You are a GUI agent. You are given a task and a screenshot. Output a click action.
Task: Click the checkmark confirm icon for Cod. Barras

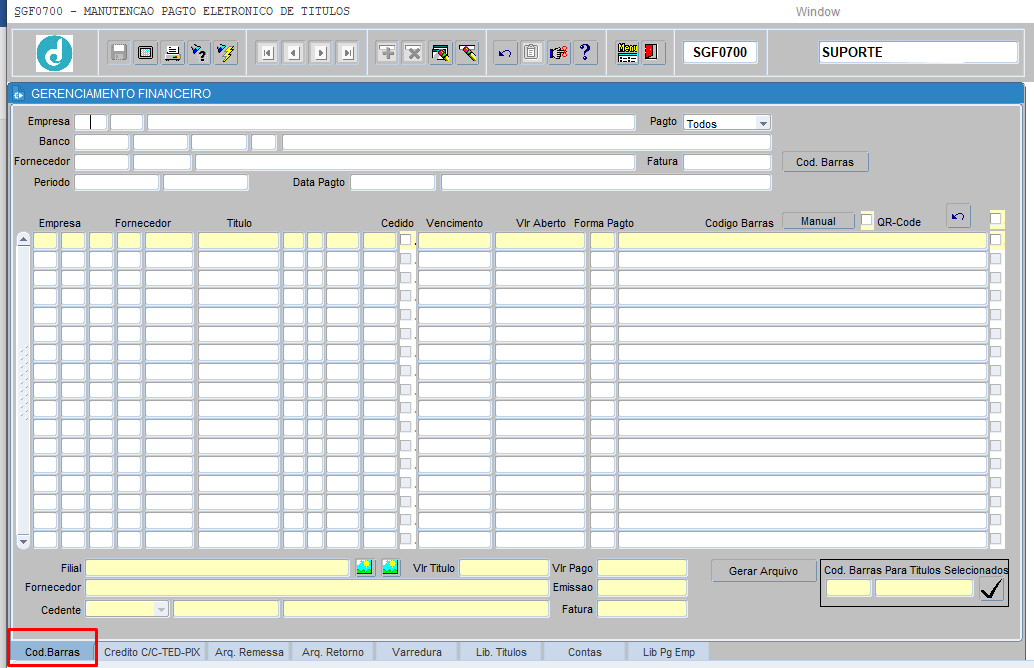[991, 589]
